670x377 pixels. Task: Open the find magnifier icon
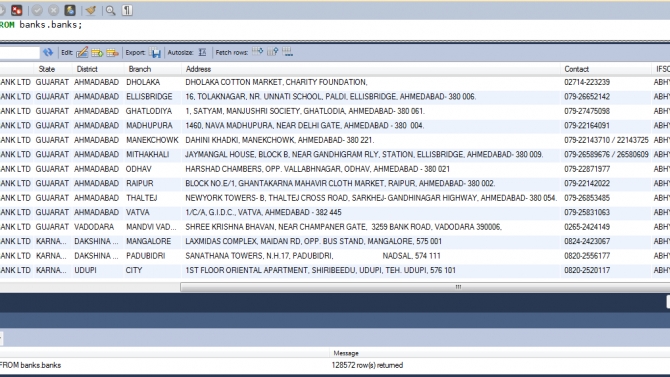tap(111, 10)
